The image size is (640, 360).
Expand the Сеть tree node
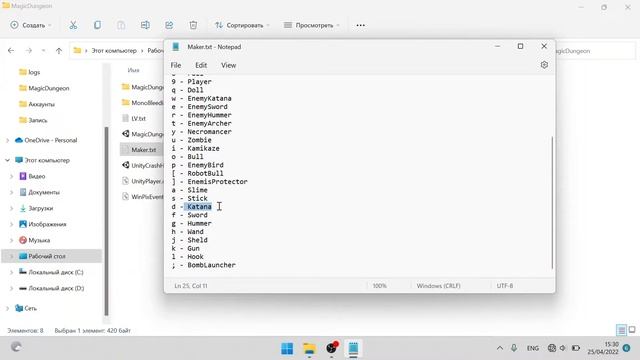(x=7, y=309)
